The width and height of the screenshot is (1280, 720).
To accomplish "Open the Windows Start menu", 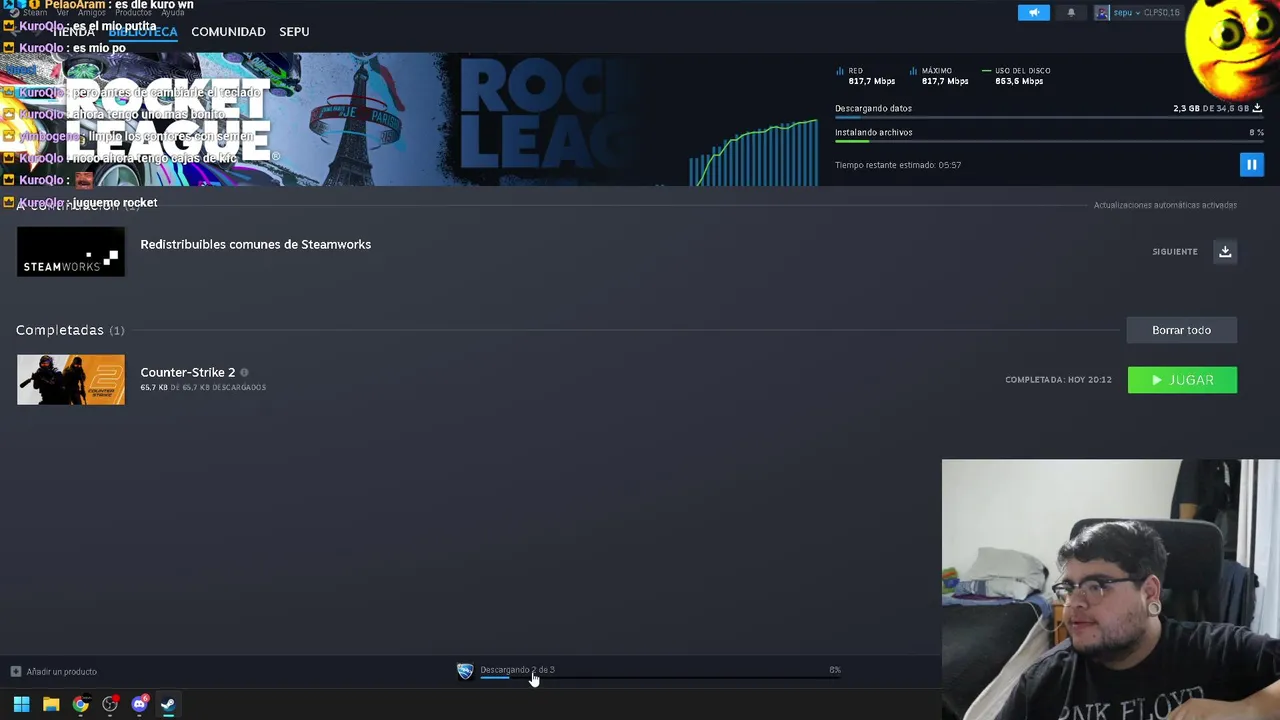I will coord(21,704).
